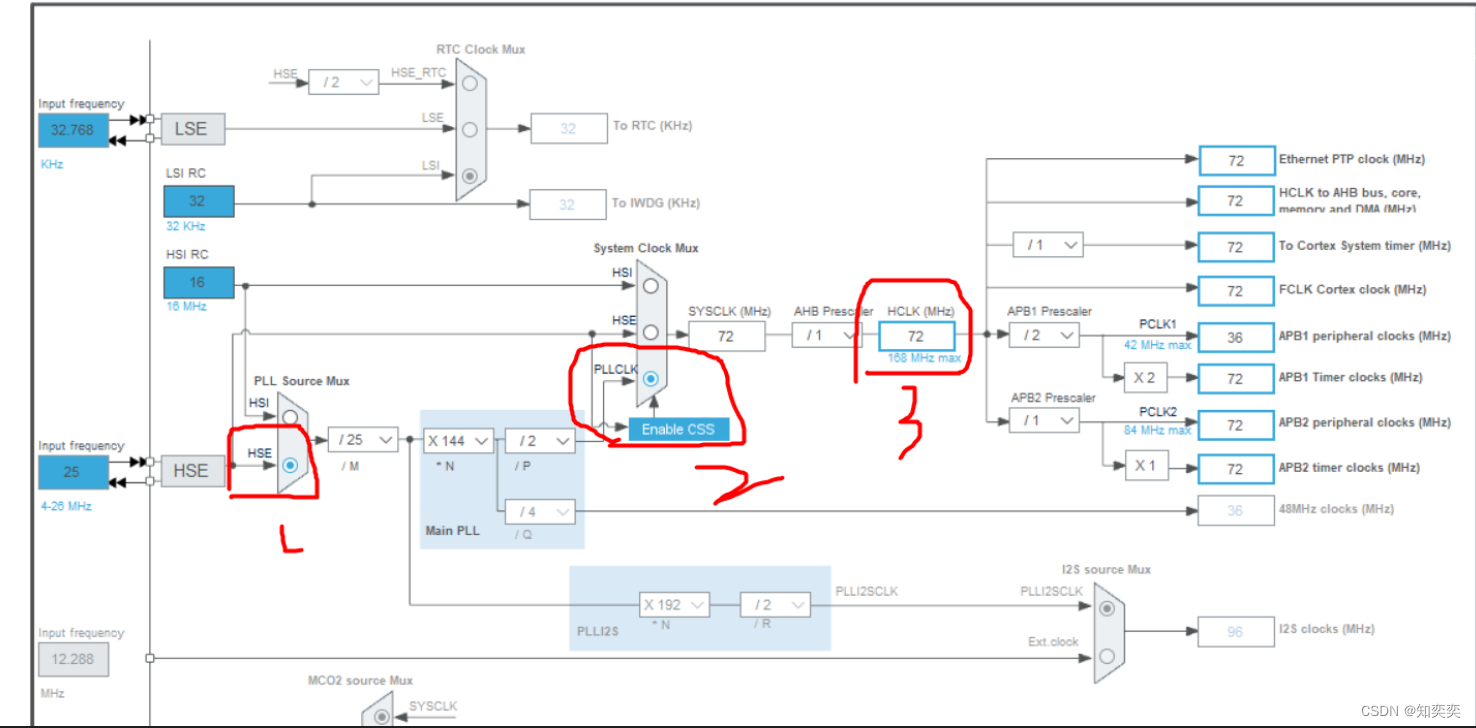Screen dimensions: 1476x728
Task: Open the /25 PLL M divider dropdown
Action: coord(363,440)
